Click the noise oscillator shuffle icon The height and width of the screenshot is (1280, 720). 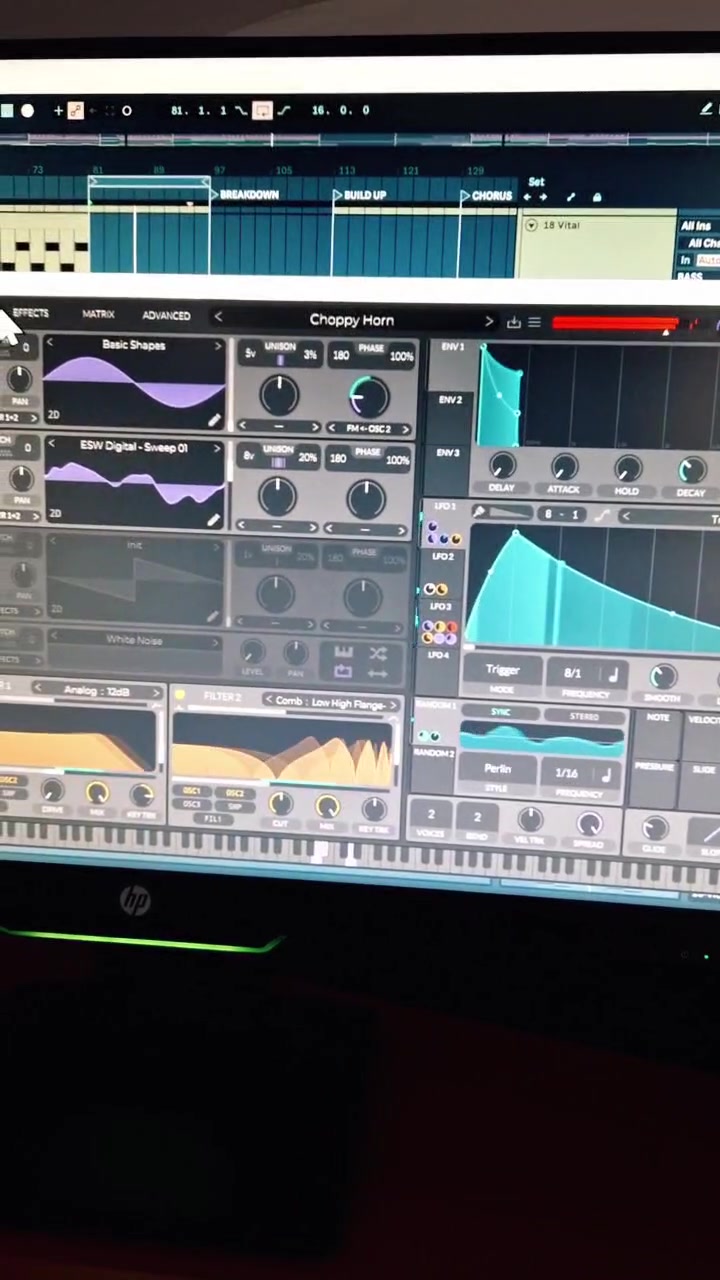[378, 654]
